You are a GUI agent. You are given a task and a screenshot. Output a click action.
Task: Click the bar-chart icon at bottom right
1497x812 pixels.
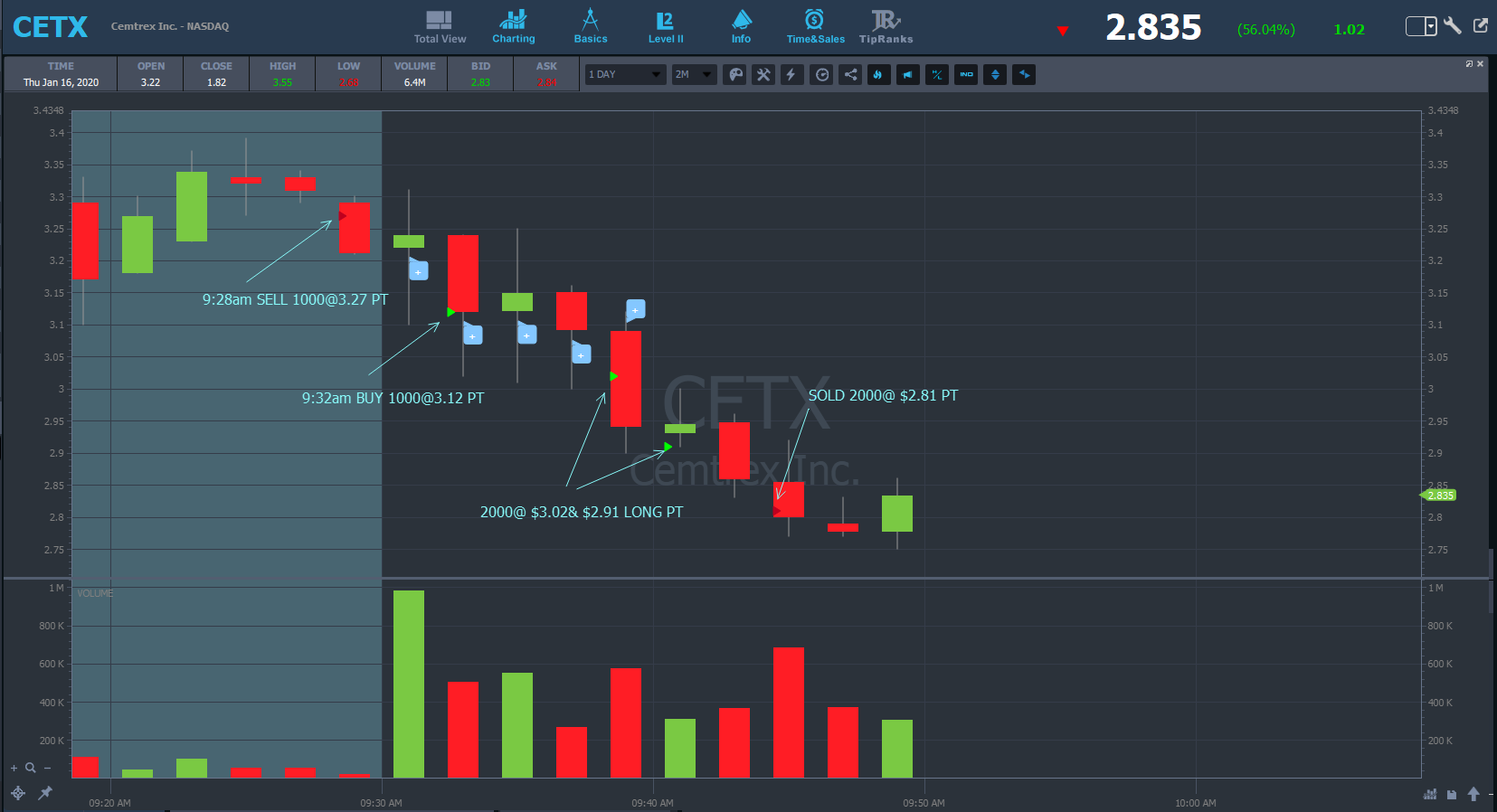pos(1430,794)
